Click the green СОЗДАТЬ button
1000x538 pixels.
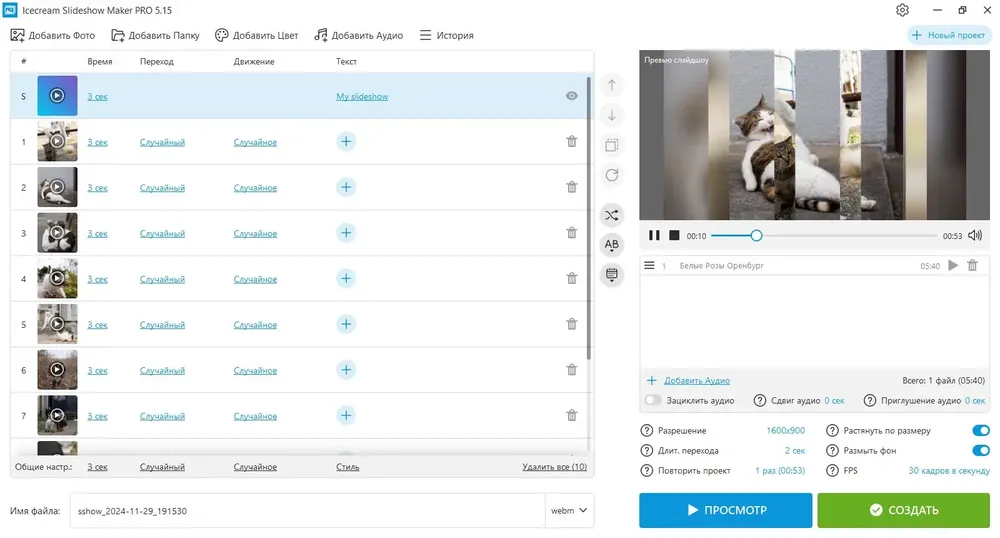(904, 510)
